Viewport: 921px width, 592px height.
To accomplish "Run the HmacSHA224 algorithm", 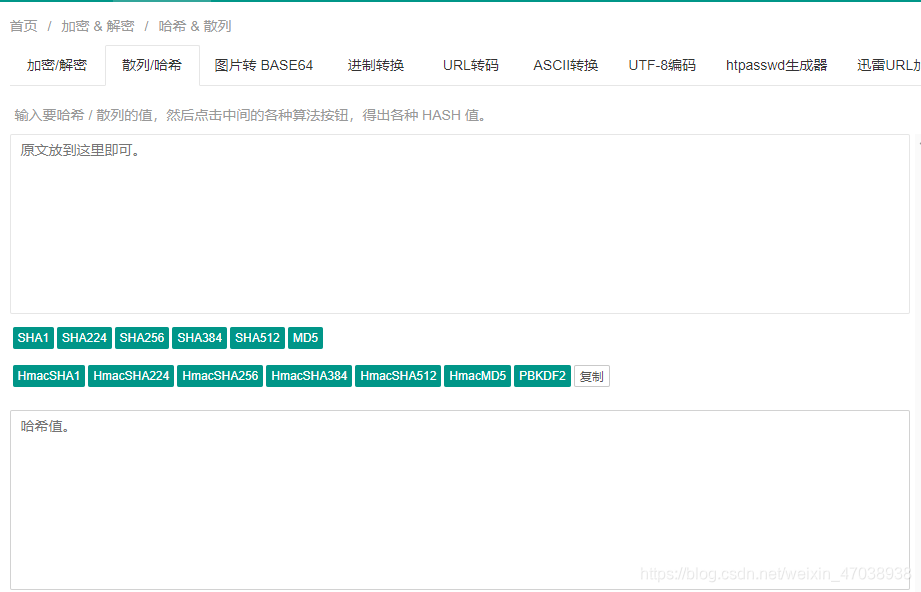I will (131, 376).
